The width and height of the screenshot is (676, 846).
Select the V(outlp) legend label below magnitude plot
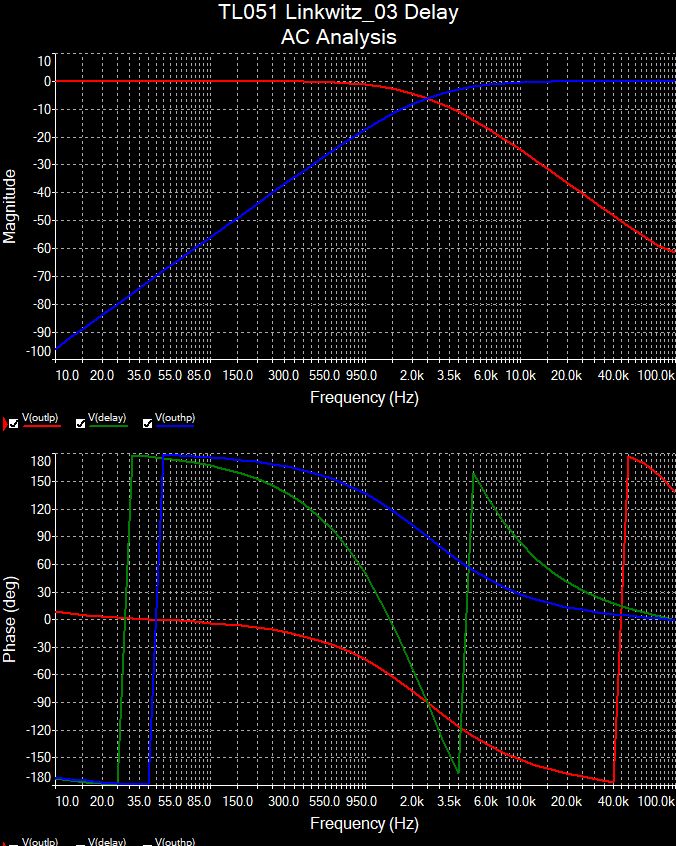[40, 418]
